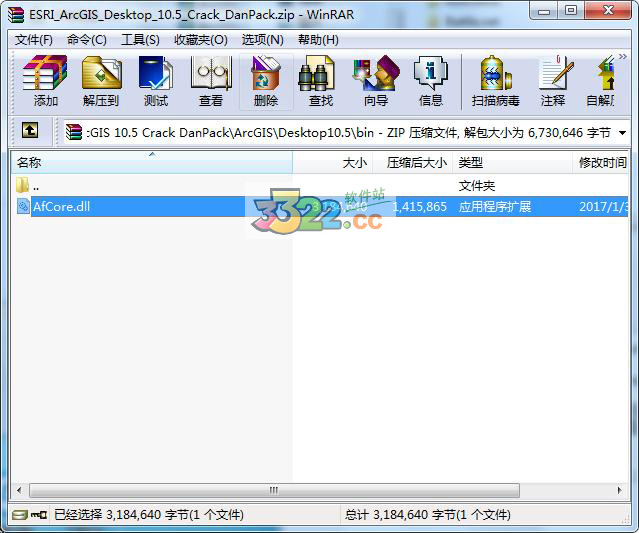The width and height of the screenshot is (639, 533).
Task: Maximize the WinRAR window
Action: coord(571,11)
